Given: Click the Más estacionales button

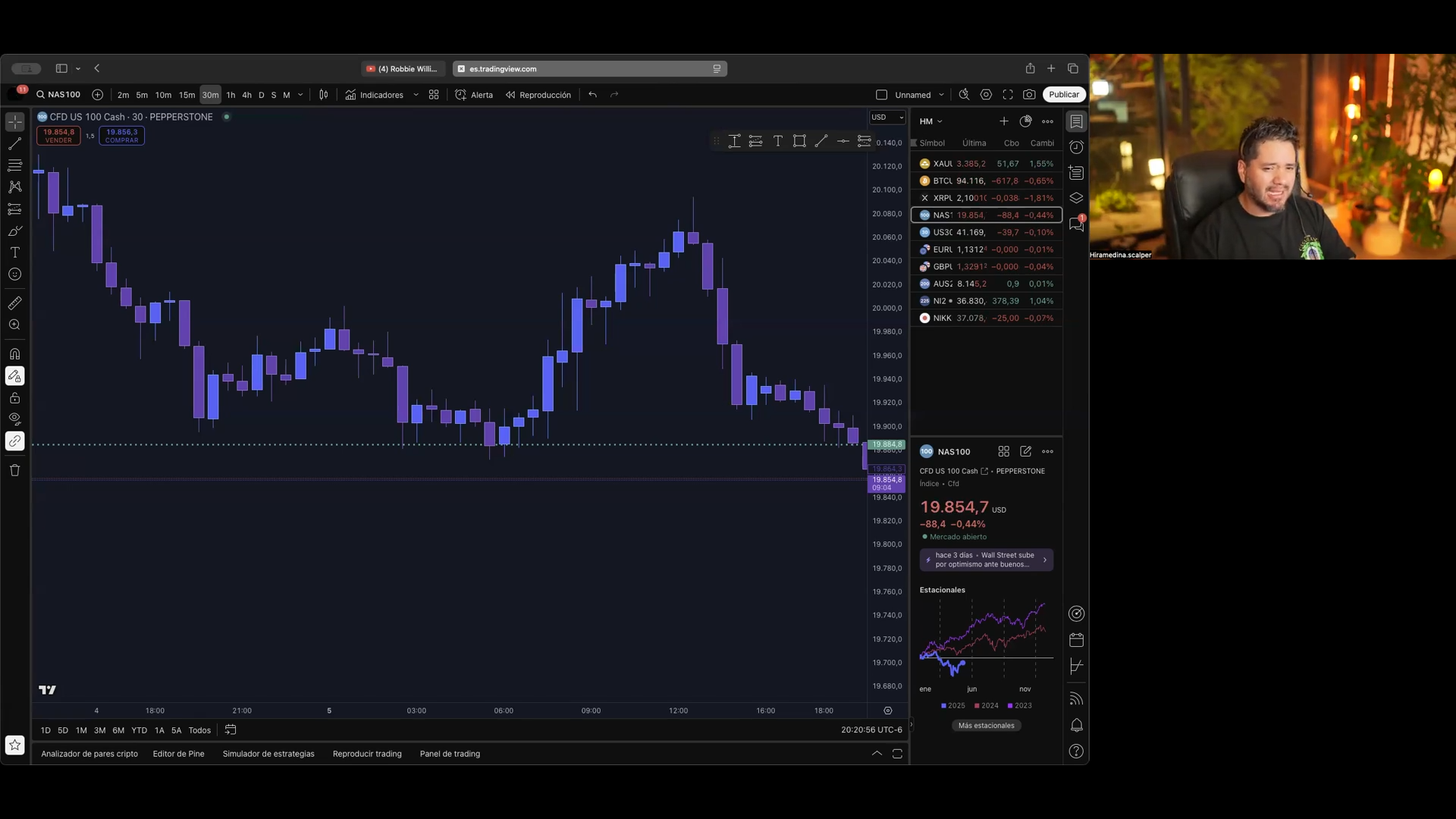Looking at the screenshot, I should (986, 726).
